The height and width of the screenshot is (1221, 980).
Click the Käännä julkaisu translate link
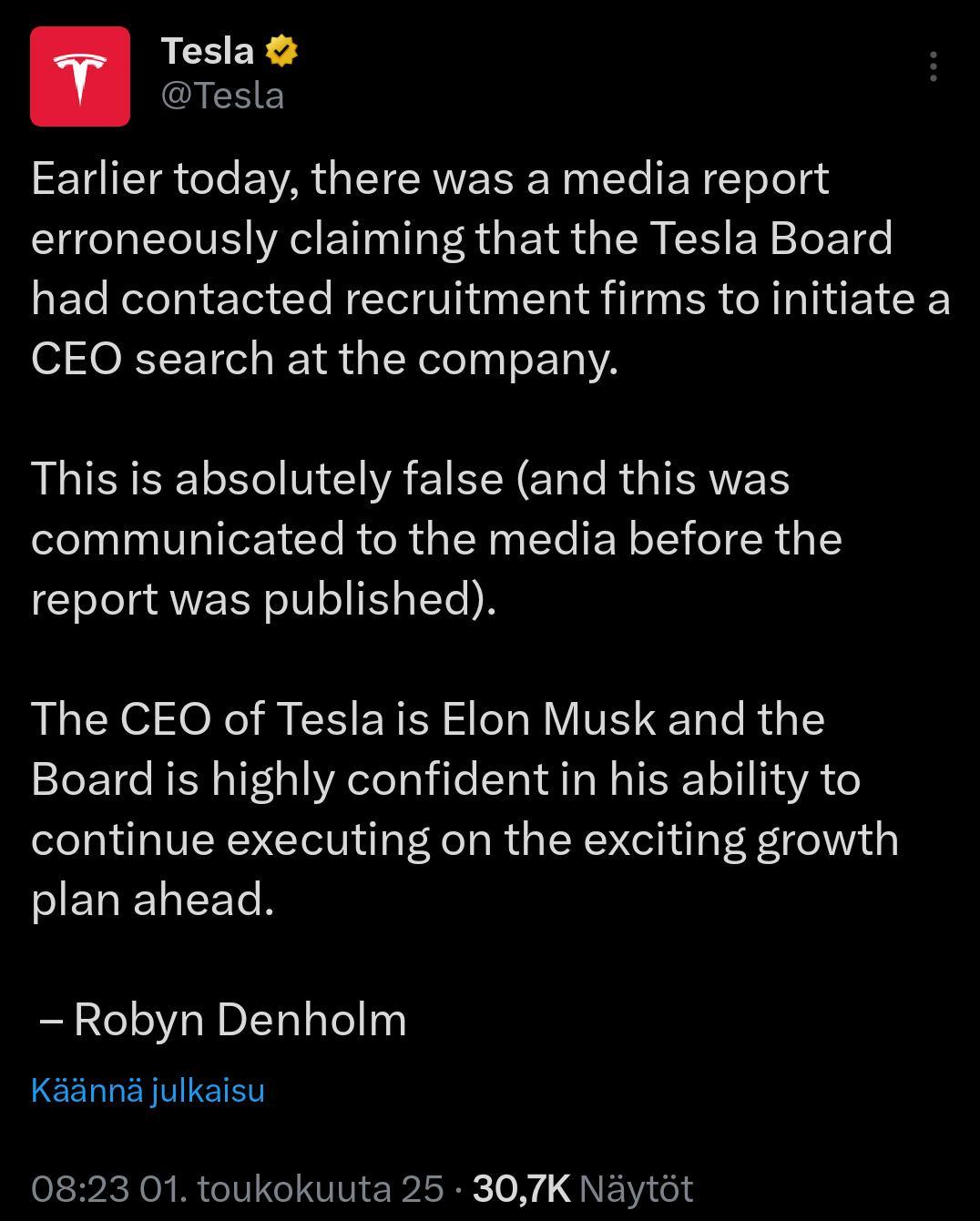coord(148,1090)
